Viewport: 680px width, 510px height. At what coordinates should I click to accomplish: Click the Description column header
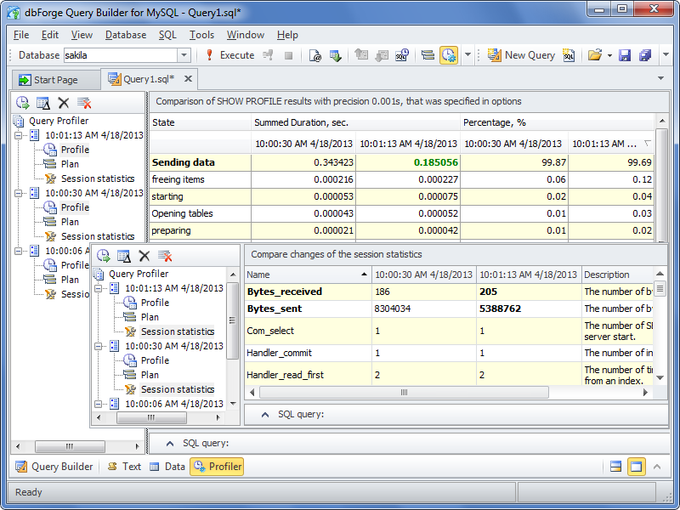[x=617, y=275]
